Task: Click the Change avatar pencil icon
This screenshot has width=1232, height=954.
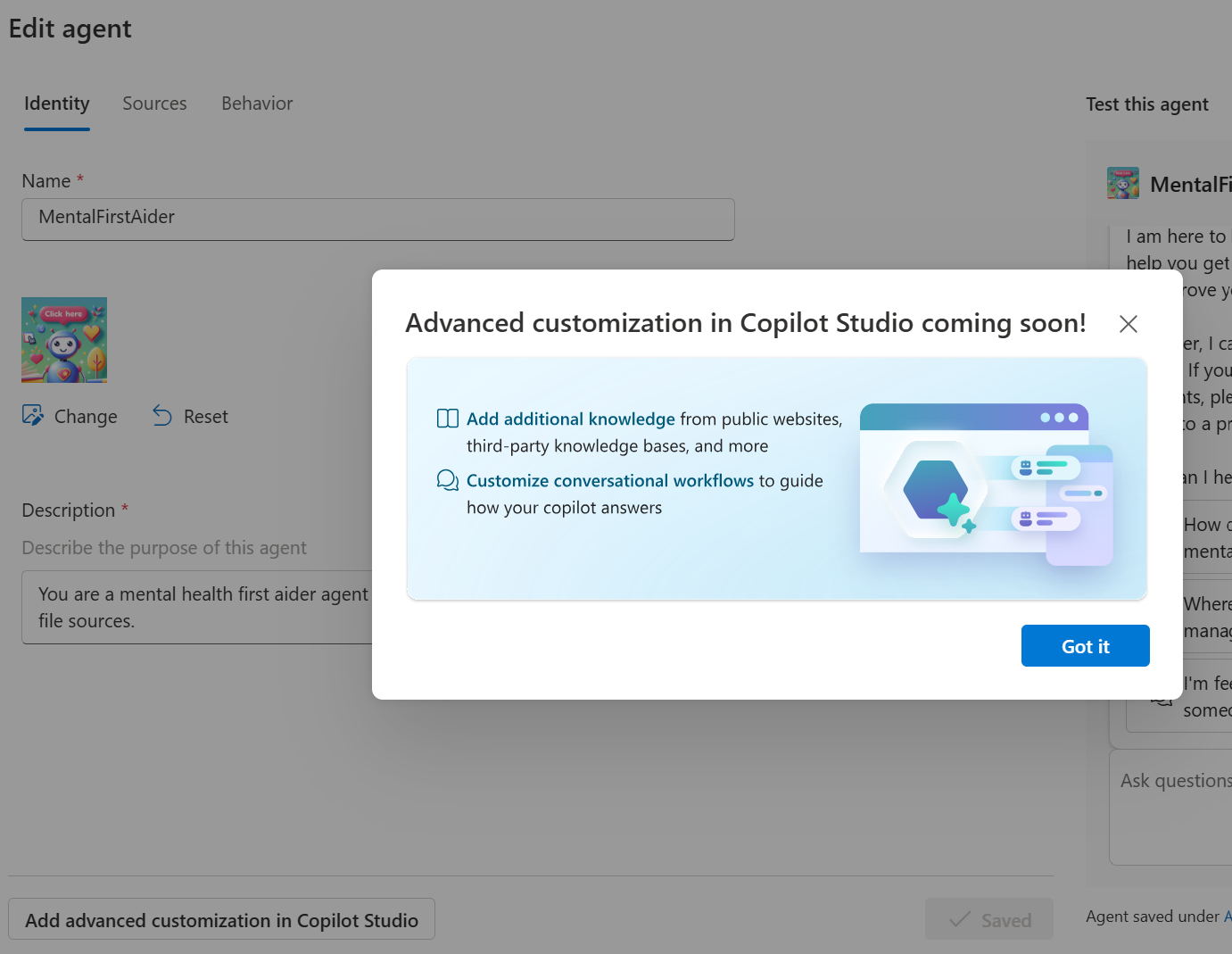Action: pyautogui.click(x=33, y=416)
